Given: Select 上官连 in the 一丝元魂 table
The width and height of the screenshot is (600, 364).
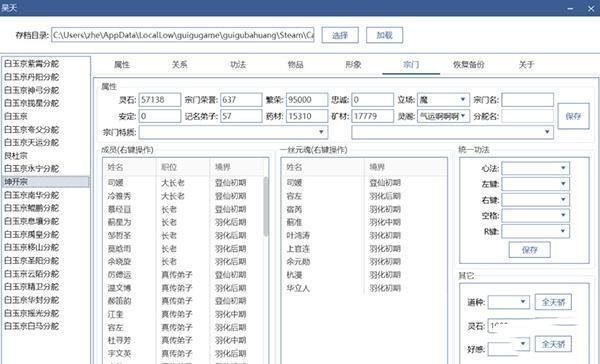Looking at the screenshot, I should (364, 248).
